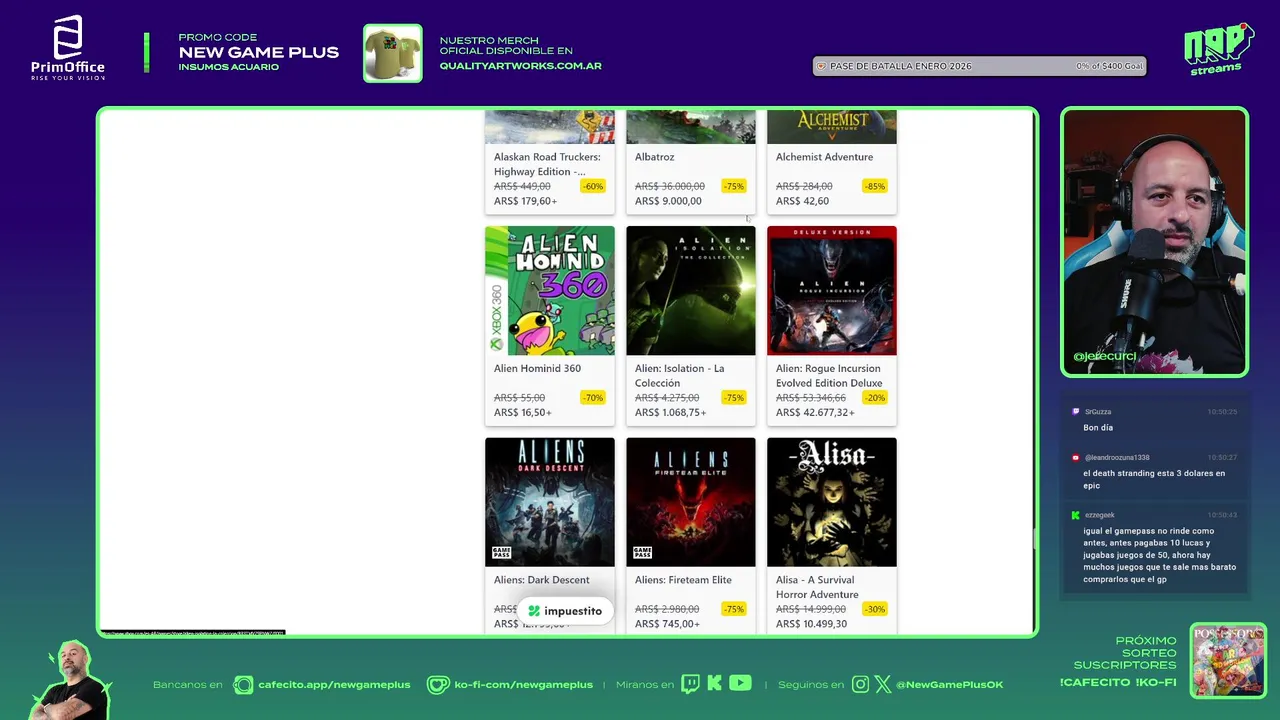Click the -60% discount badge on Alaskan Road Truckers
Image resolution: width=1280 pixels, height=720 pixels.
click(593, 186)
